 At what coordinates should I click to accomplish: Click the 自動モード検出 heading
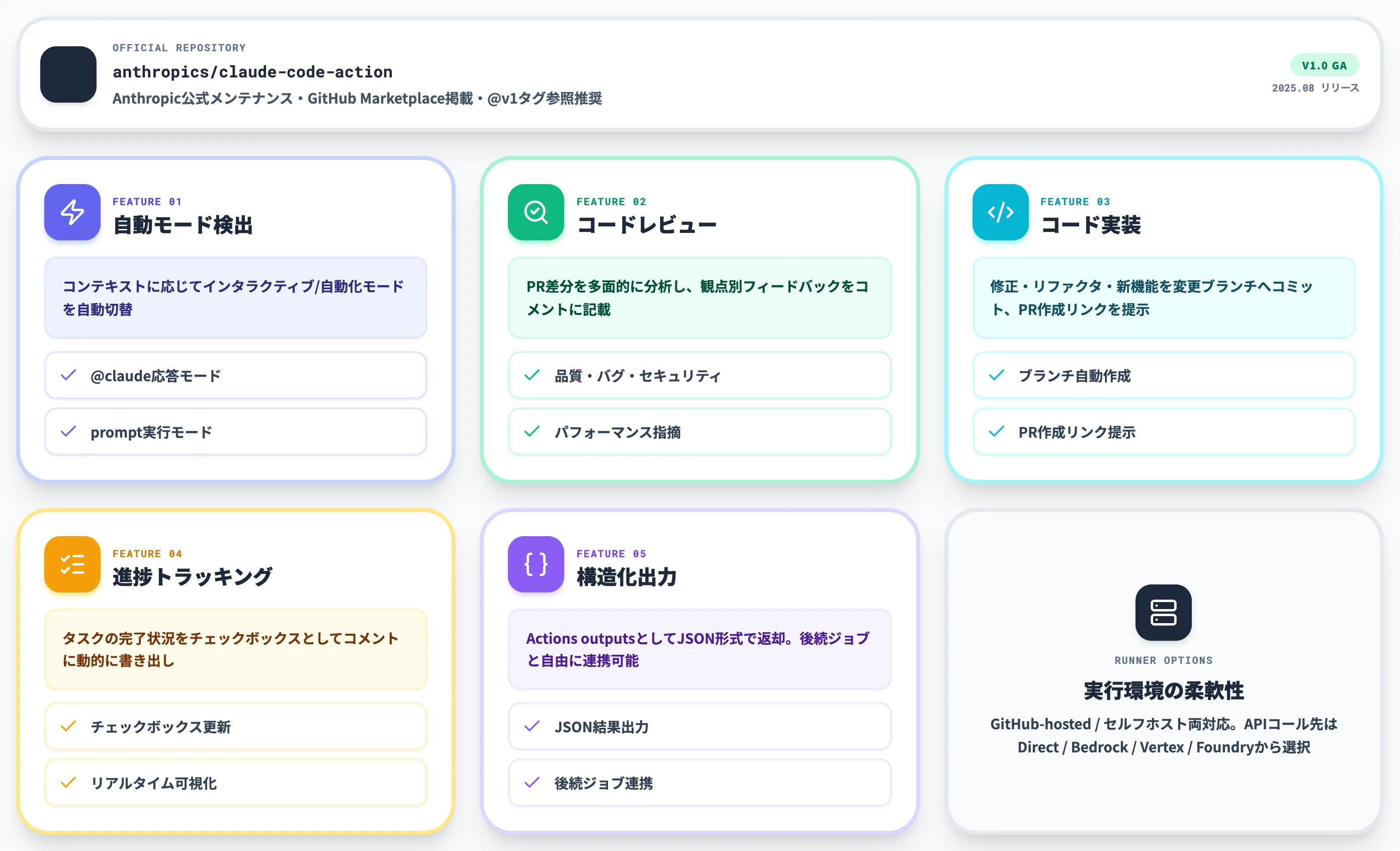183,225
